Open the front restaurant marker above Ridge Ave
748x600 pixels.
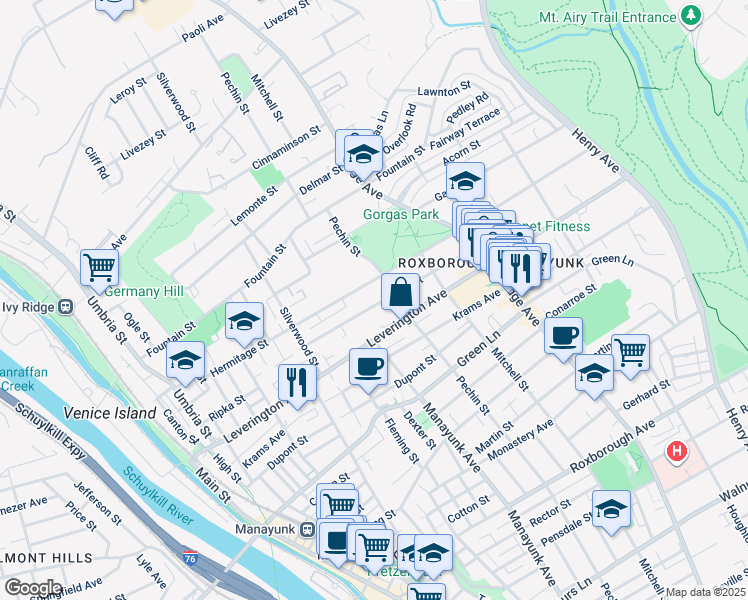click(x=521, y=270)
